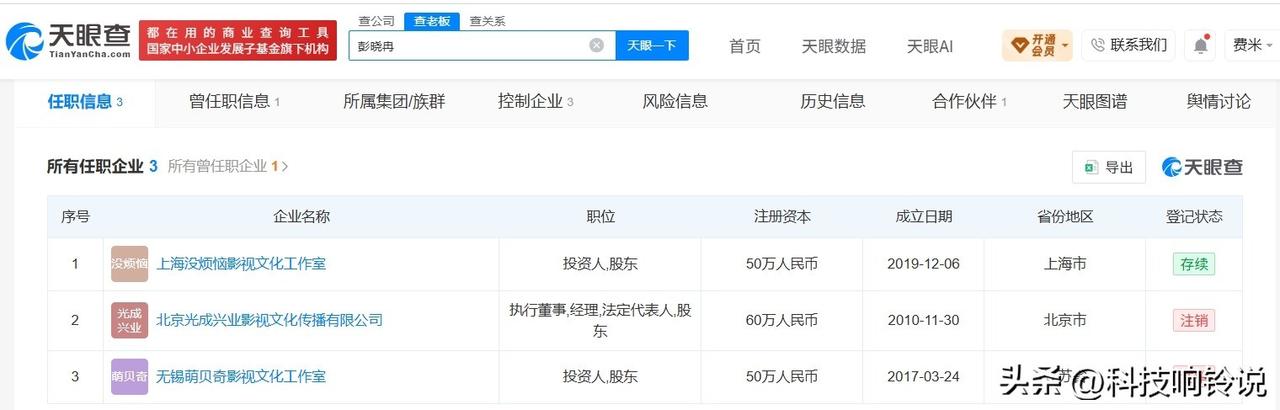This screenshot has height=410, width=1280.
Task: Expand the 费米 user account dropdown
Action: pyautogui.click(x=1252, y=45)
